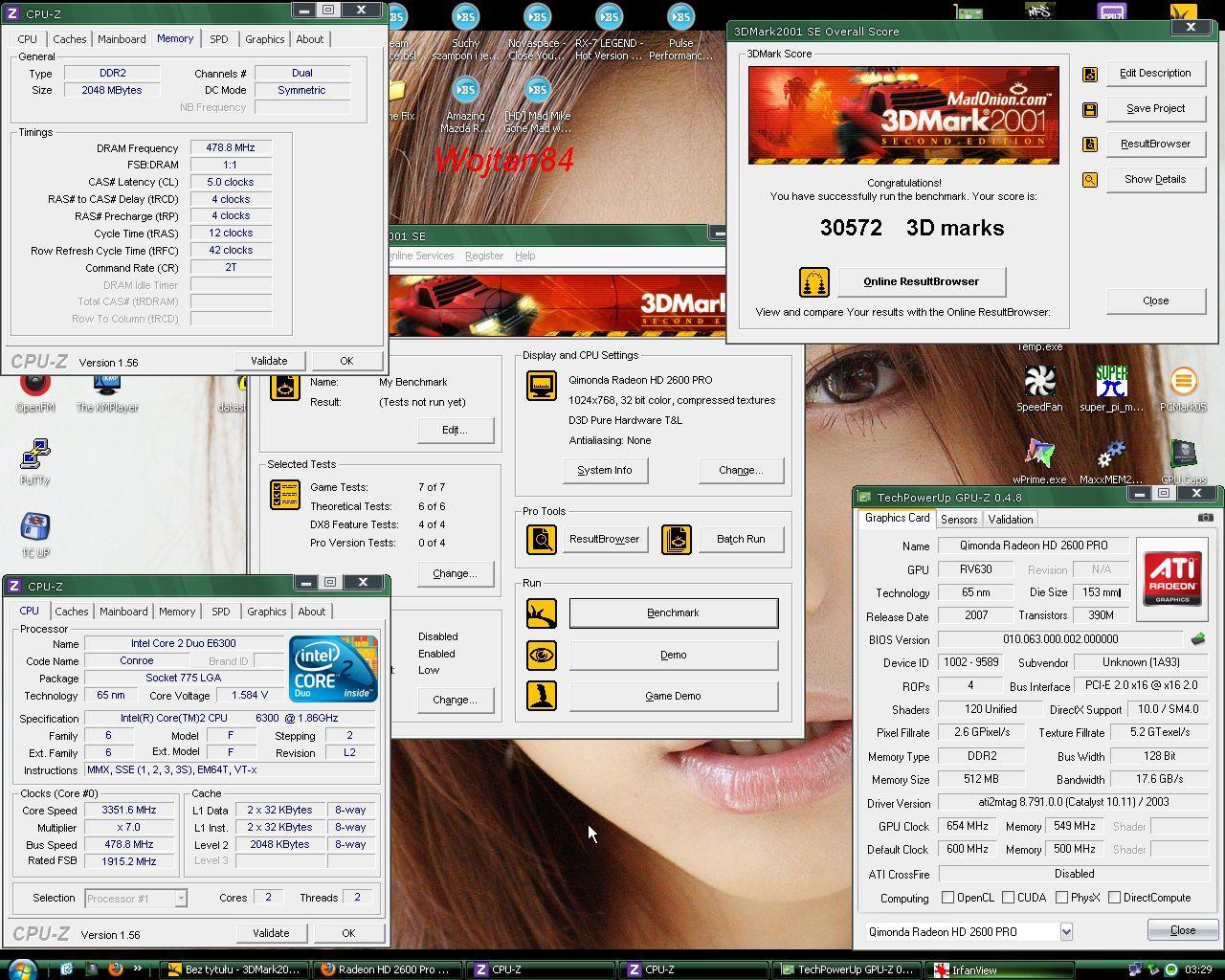Click the Online ResultBrowser pawn icon
1225x980 pixels.
pyautogui.click(x=813, y=281)
